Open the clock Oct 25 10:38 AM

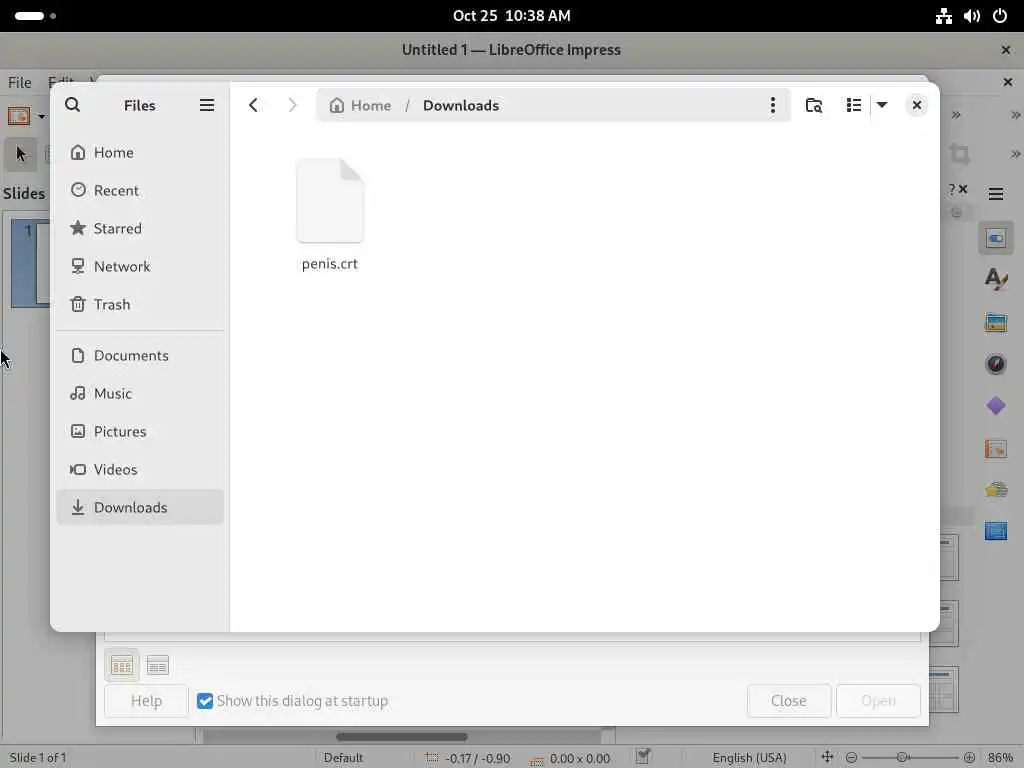pyautogui.click(x=511, y=16)
